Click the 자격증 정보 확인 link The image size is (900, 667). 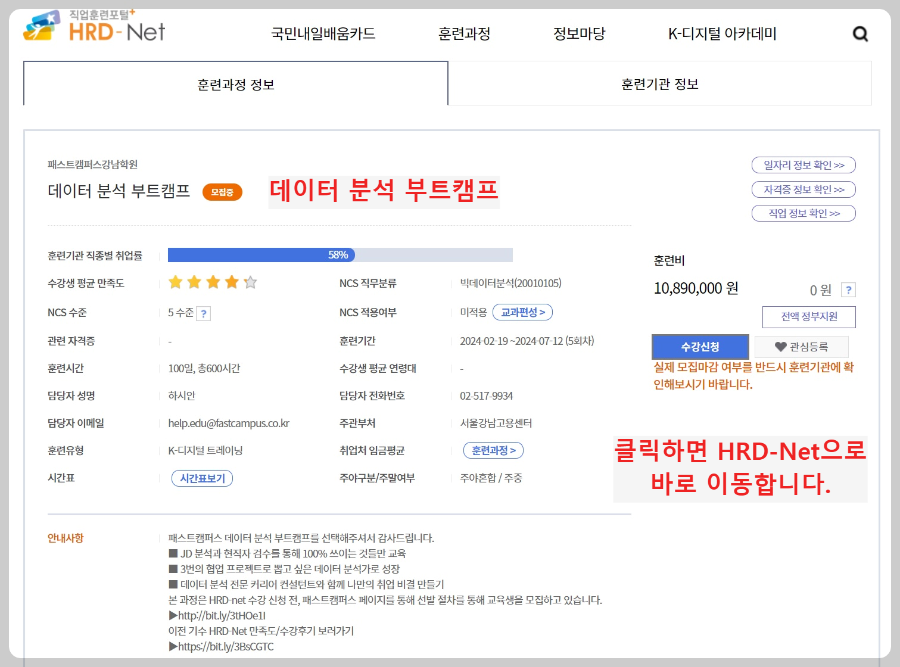click(804, 189)
